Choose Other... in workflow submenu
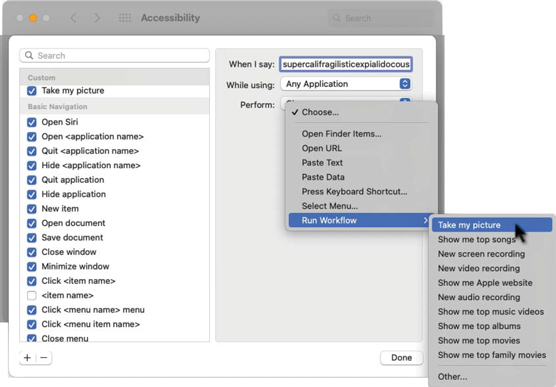 (x=492, y=377)
